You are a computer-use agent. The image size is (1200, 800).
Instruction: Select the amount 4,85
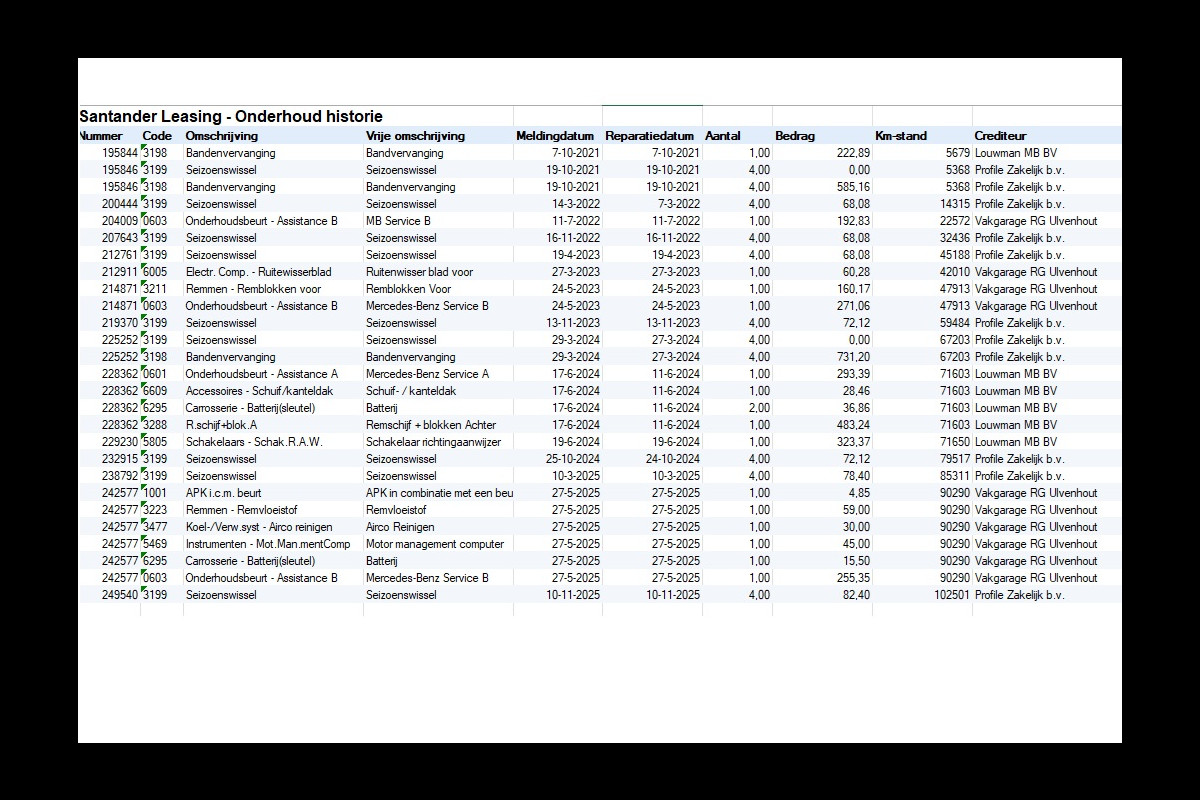(x=859, y=493)
